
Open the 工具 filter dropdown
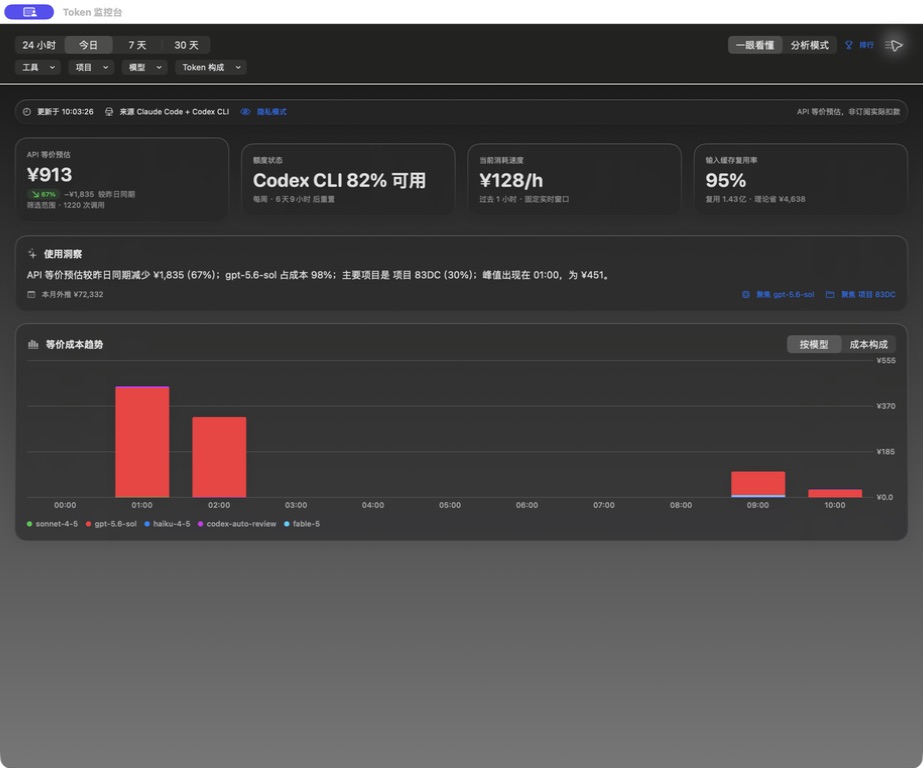click(38, 68)
